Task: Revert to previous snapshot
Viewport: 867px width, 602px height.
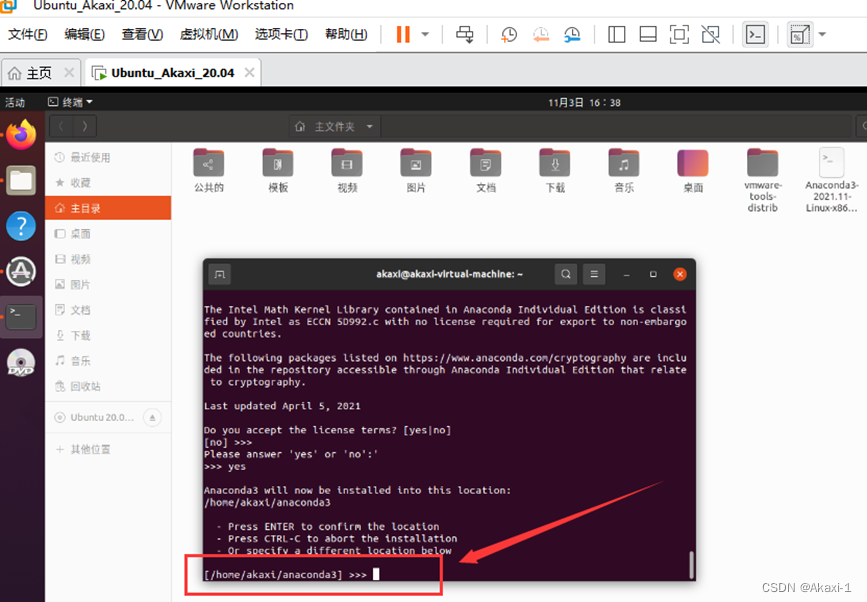Action: coord(541,34)
